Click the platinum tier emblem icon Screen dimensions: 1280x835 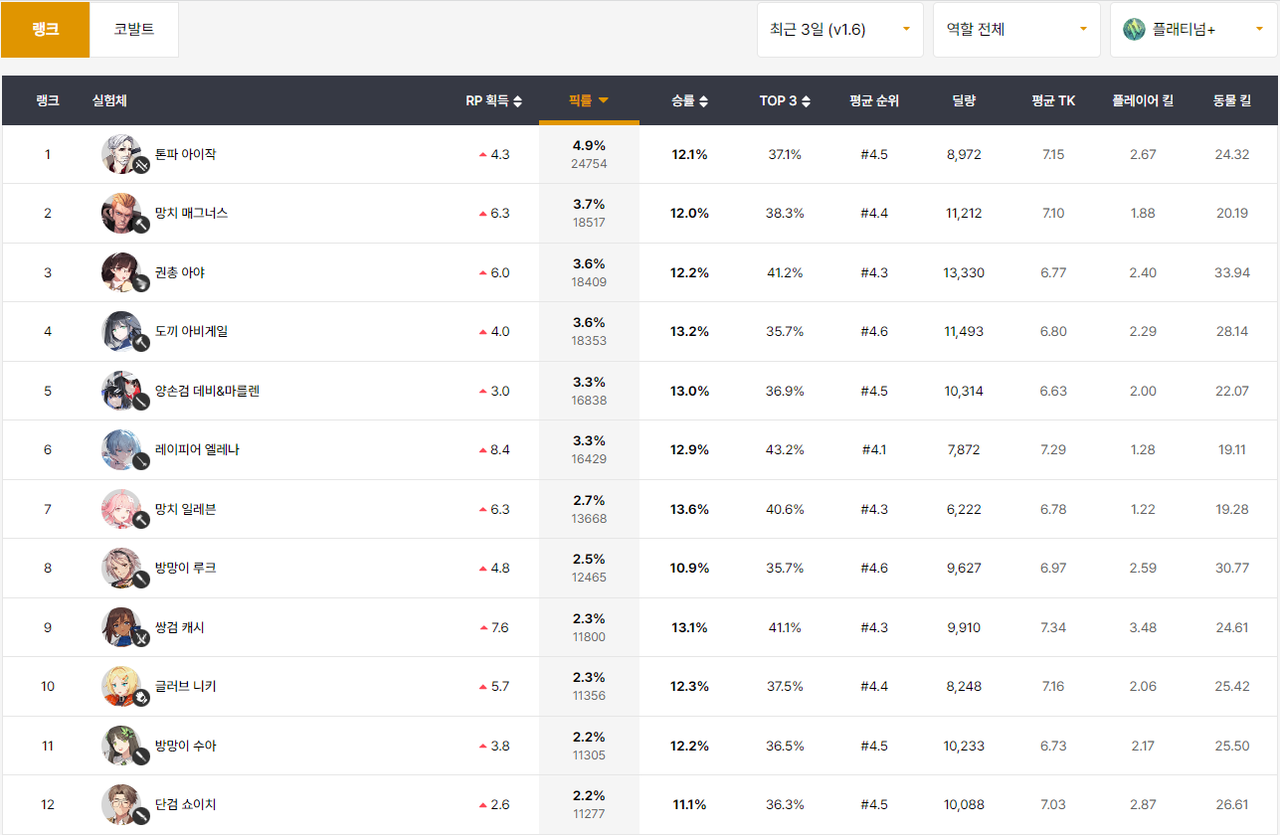[1133, 29]
